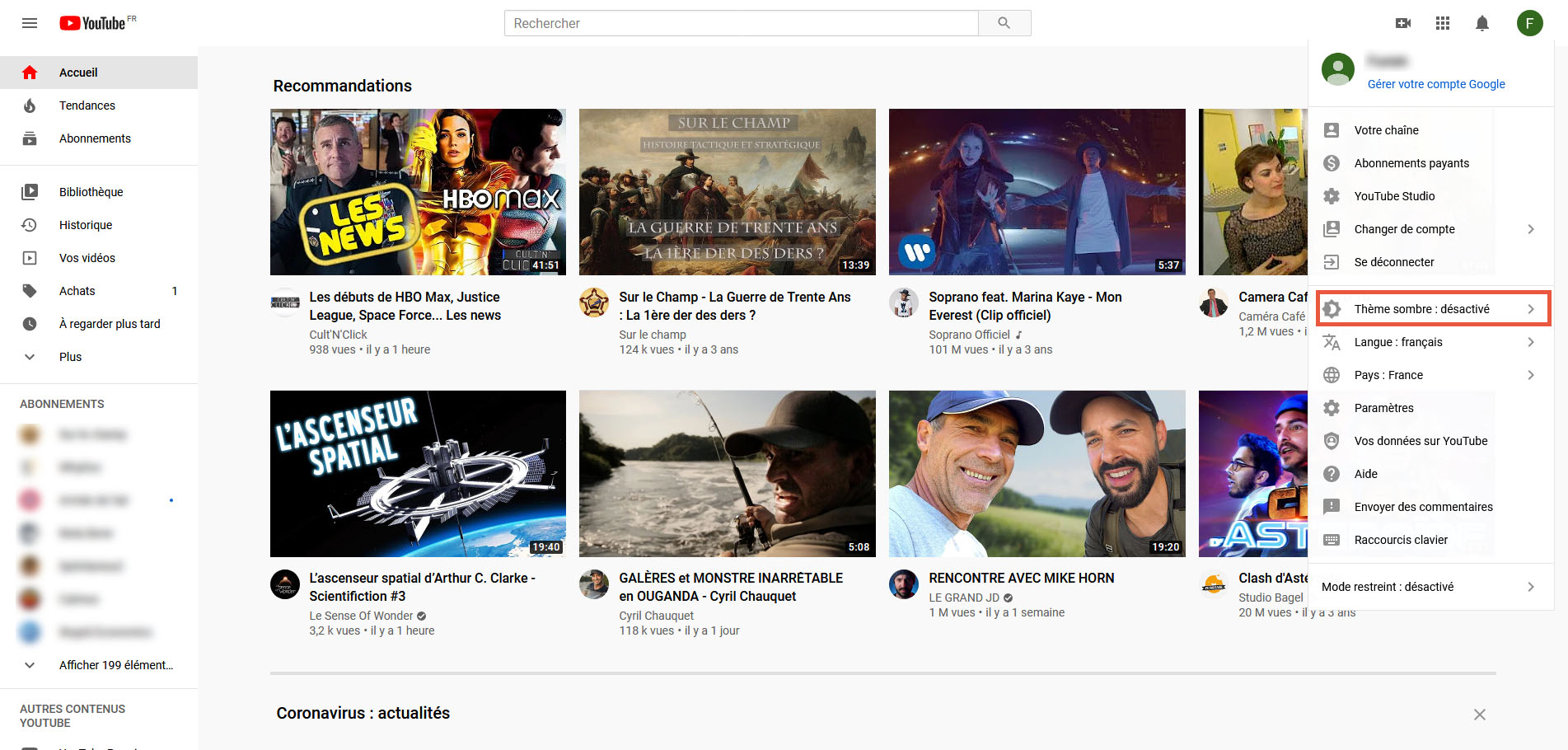Select Vos données sur YouTube entry
This screenshot has height=750, width=1568.
point(1431,441)
